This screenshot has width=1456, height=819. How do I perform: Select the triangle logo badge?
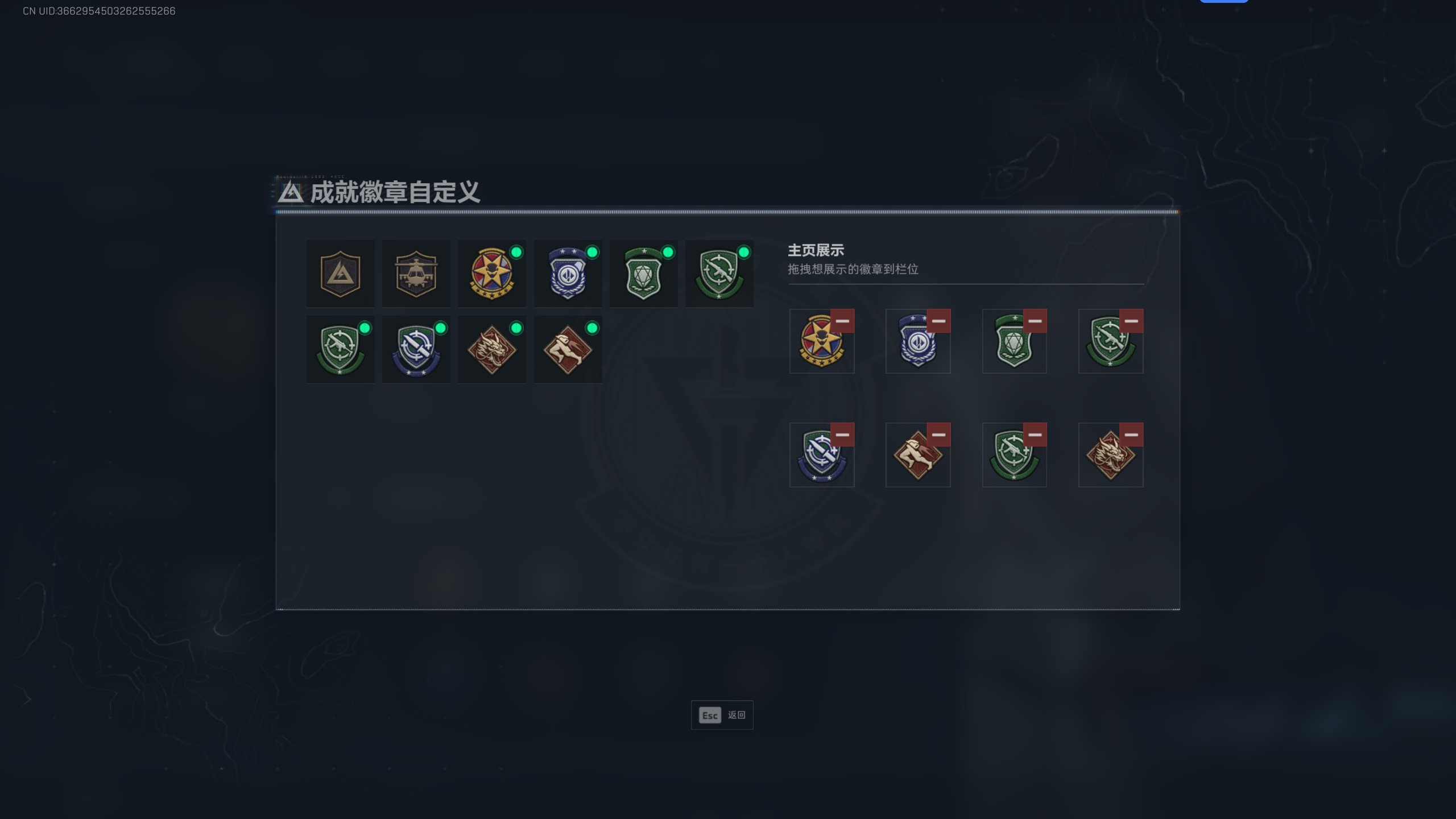(340, 274)
